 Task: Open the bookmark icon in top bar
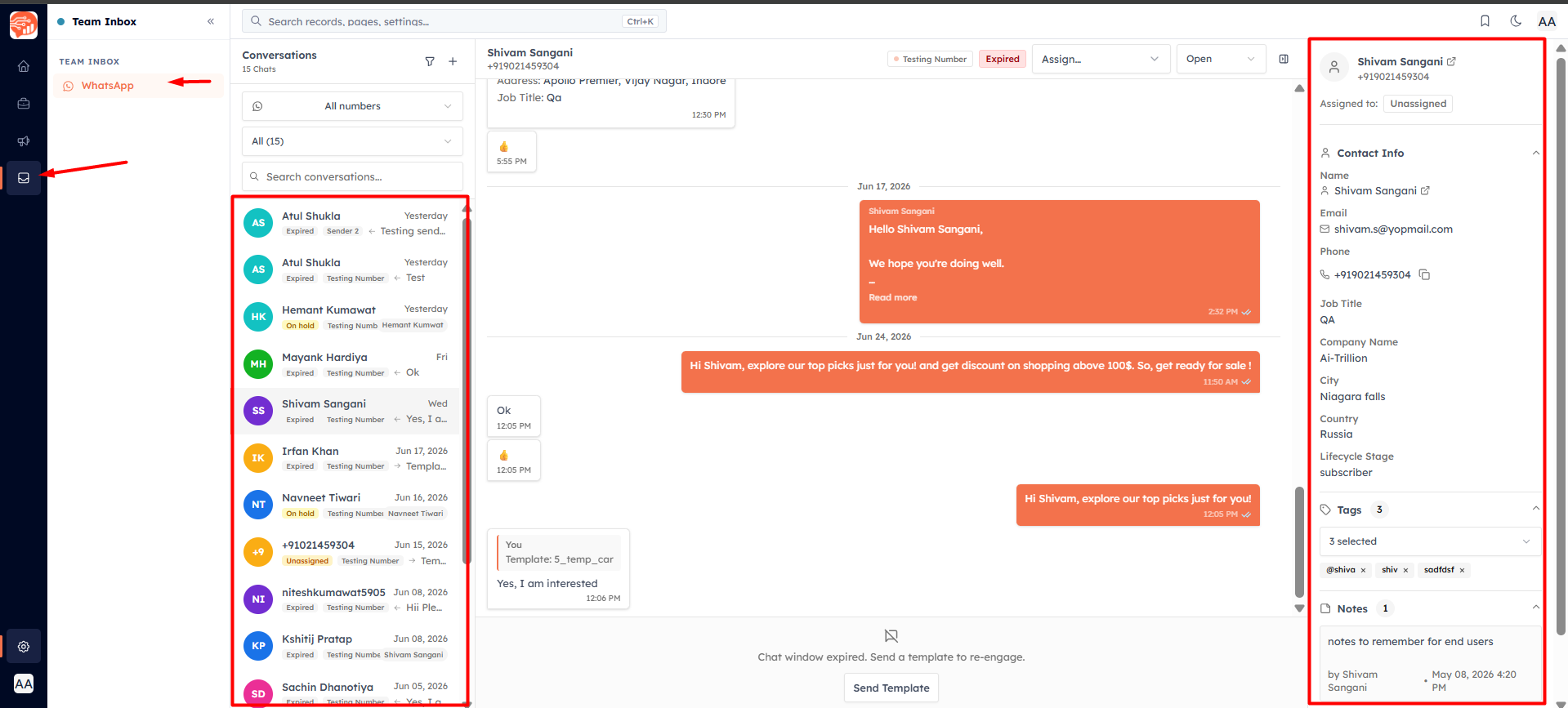click(1485, 21)
